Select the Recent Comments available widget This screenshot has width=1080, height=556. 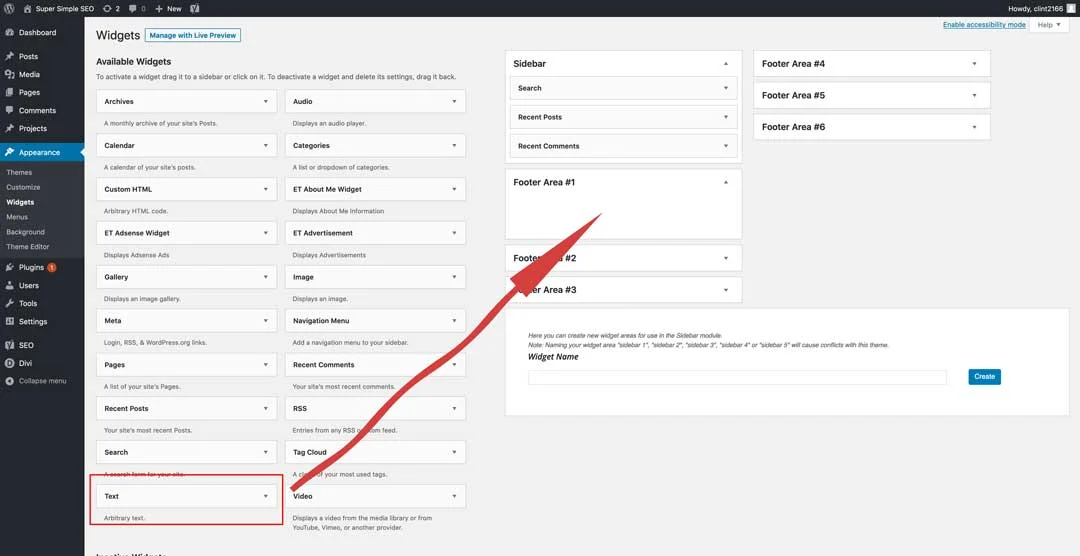coord(375,364)
